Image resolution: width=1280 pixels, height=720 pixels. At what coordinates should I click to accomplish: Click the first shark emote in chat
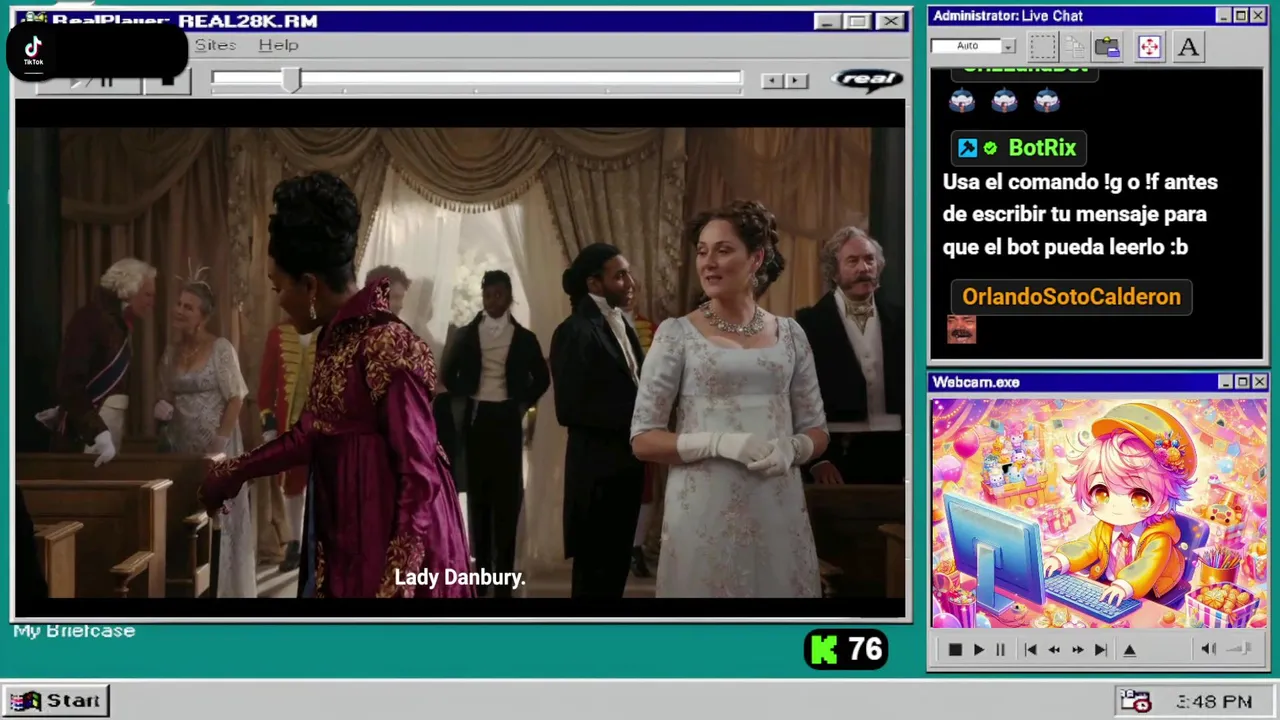click(x=961, y=101)
